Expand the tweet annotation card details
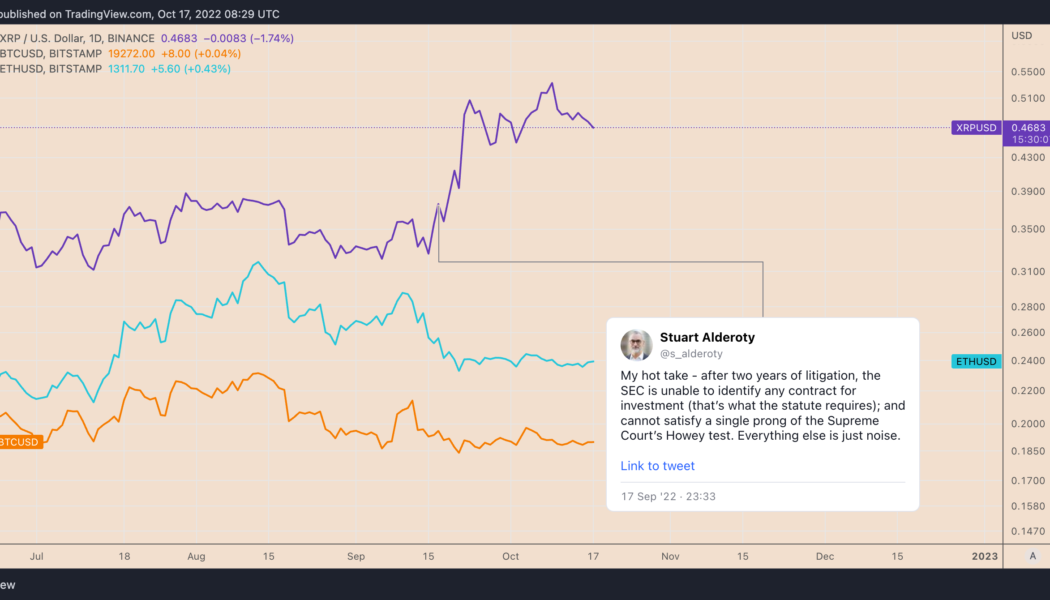Viewport: 1050px width, 600px height. coord(763,415)
